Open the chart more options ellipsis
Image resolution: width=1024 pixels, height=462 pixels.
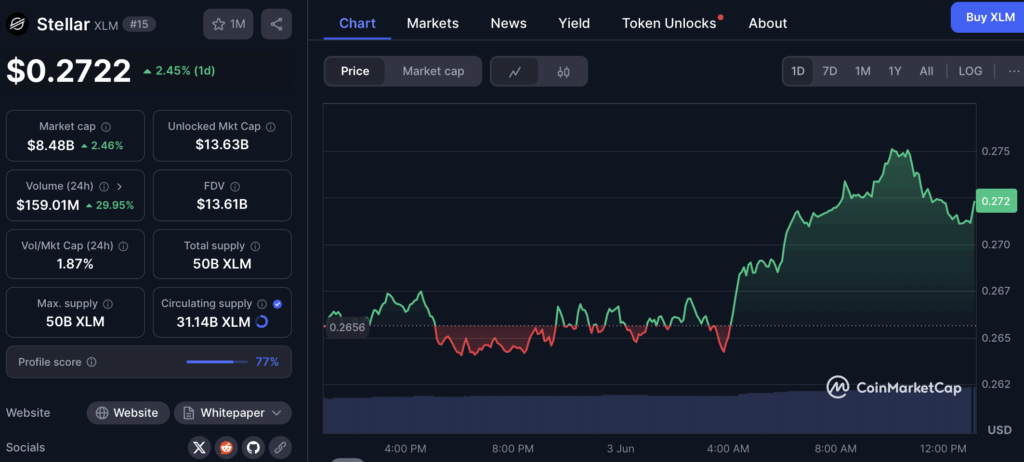[x=1014, y=71]
